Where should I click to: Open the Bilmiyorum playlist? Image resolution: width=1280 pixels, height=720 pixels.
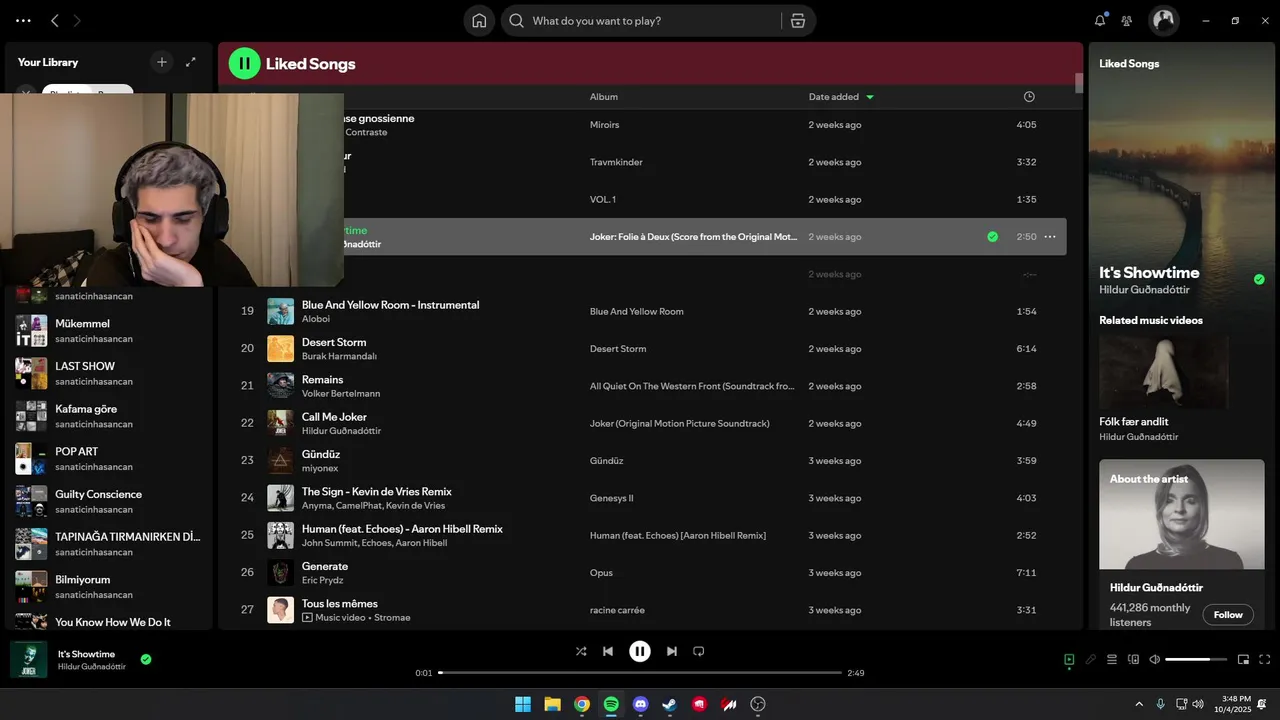[108, 587]
